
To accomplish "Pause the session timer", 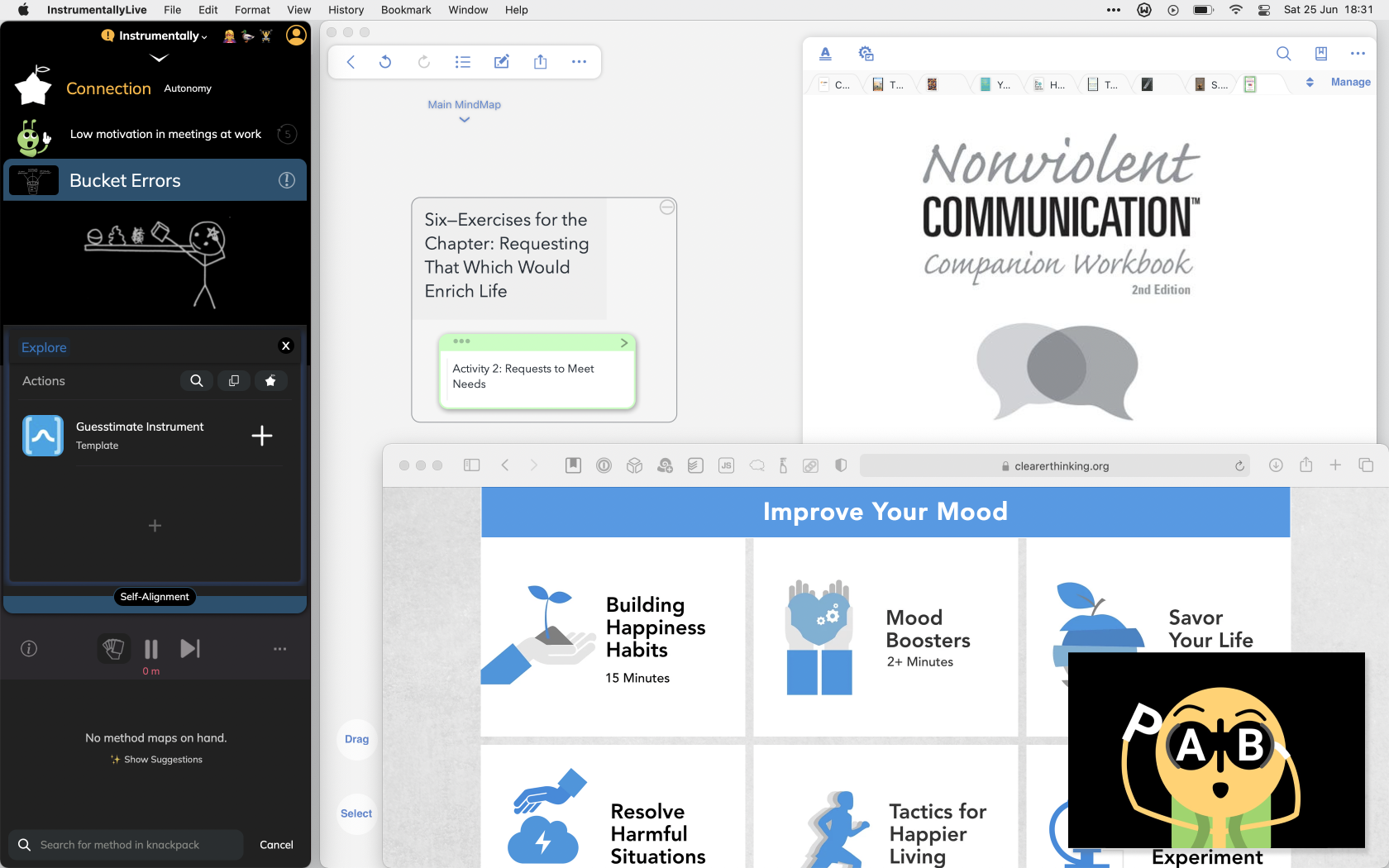I will pyautogui.click(x=151, y=649).
